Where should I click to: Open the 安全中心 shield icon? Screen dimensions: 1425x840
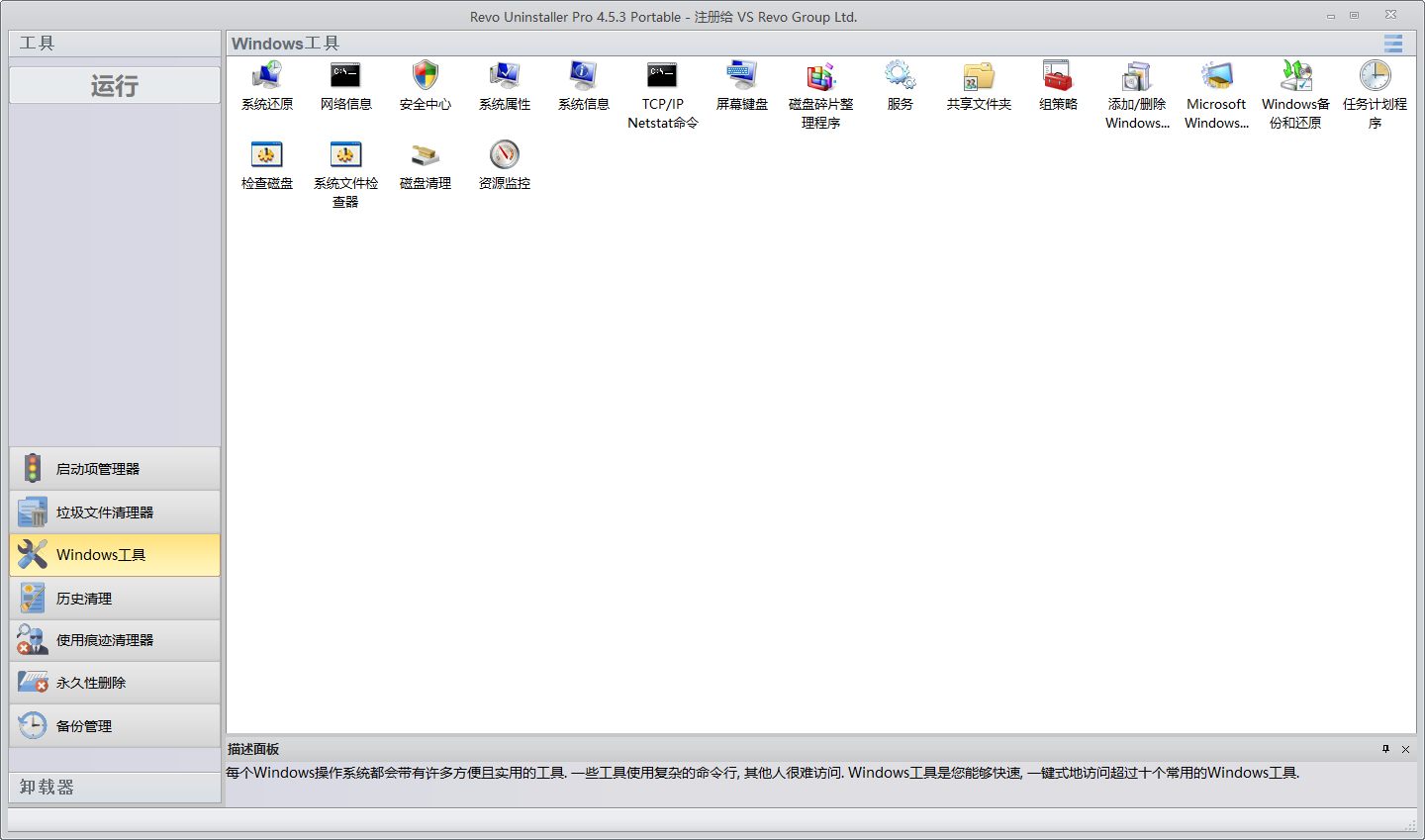(426, 76)
